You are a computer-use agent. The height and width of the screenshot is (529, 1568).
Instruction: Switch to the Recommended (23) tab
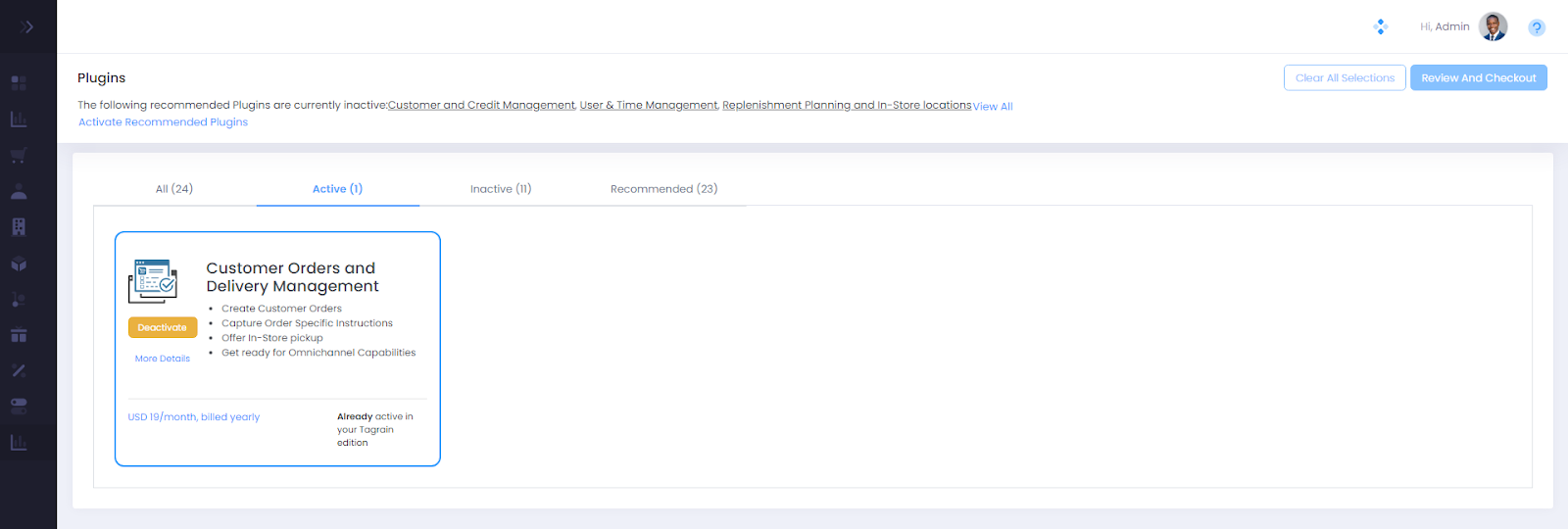pyautogui.click(x=663, y=189)
